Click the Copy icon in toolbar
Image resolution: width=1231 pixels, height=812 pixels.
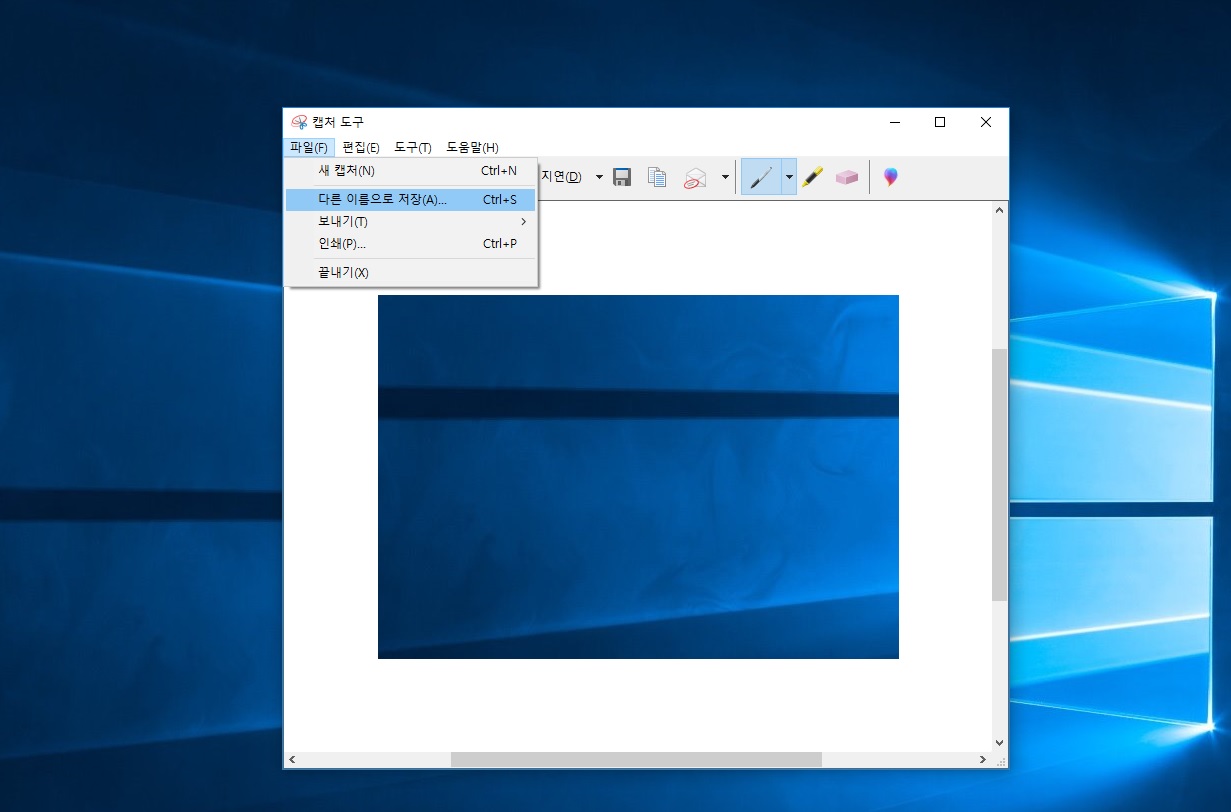click(x=657, y=177)
